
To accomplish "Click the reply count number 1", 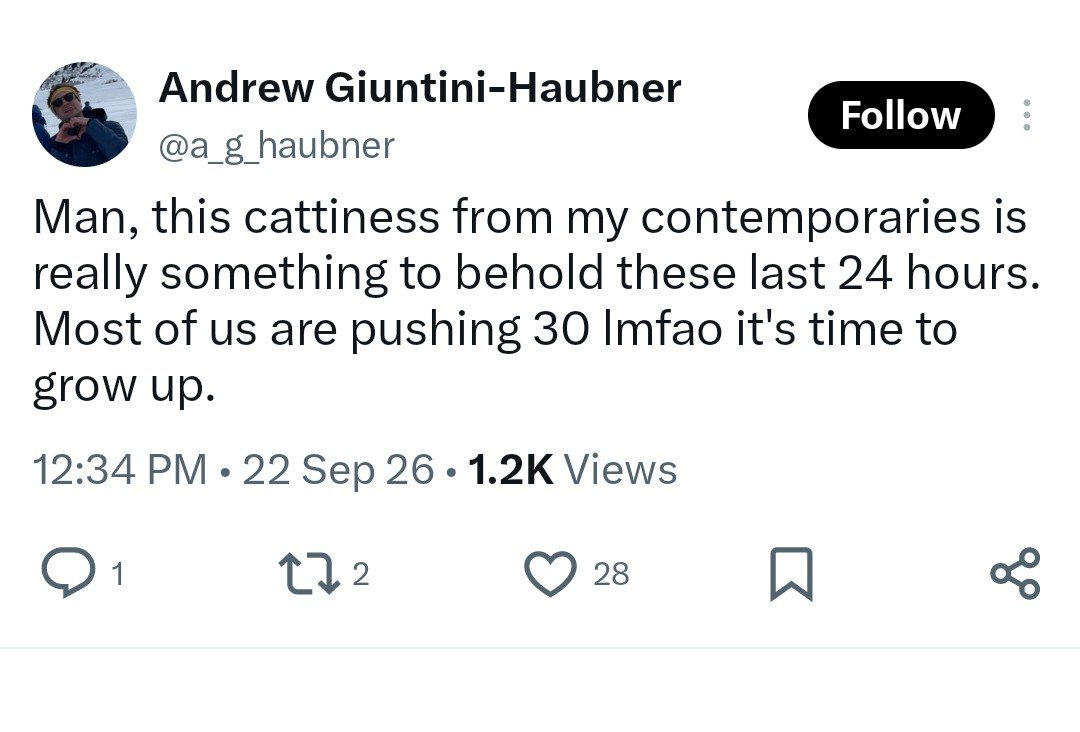I will (118, 574).
